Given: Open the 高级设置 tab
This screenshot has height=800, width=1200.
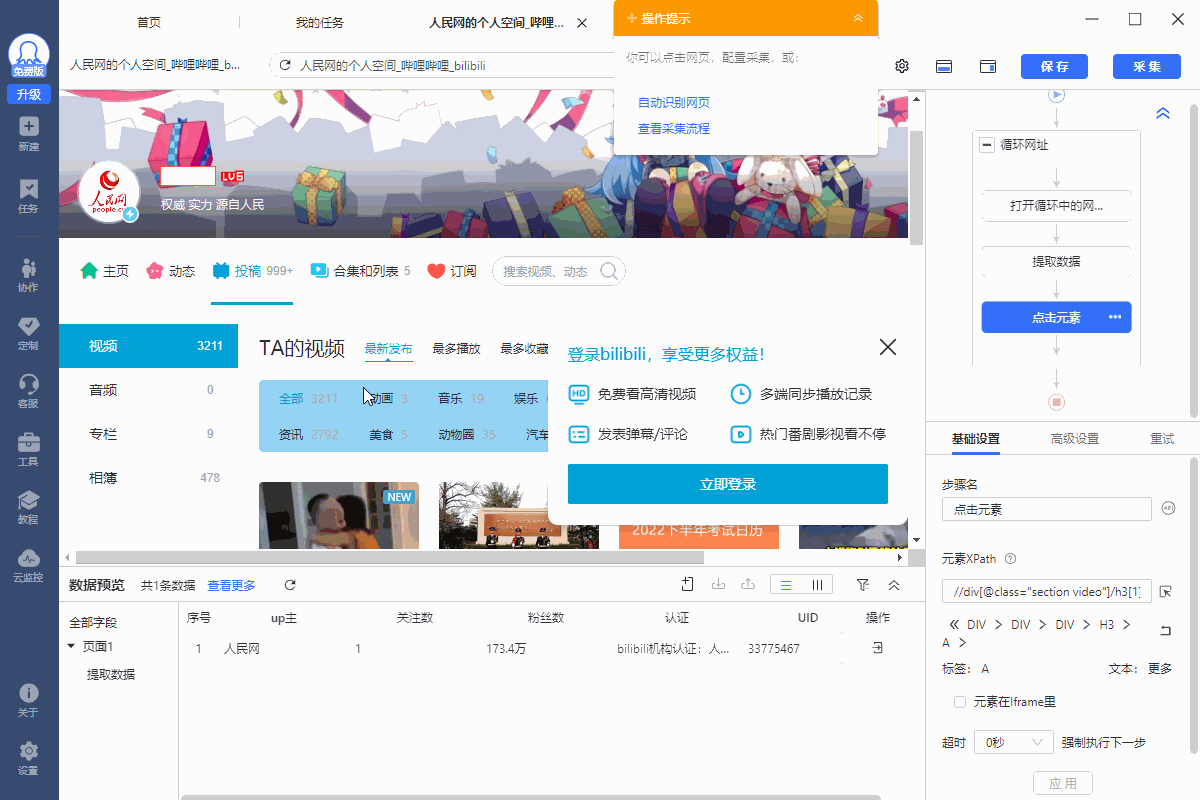Looking at the screenshot, I should 1075,439.
